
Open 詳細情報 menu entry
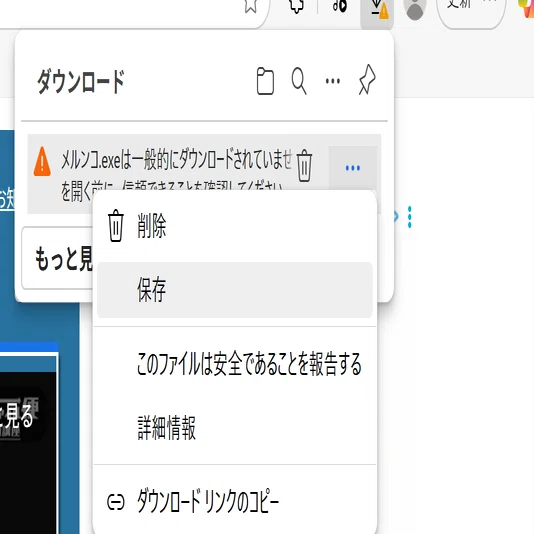click(x=235, y=428)
